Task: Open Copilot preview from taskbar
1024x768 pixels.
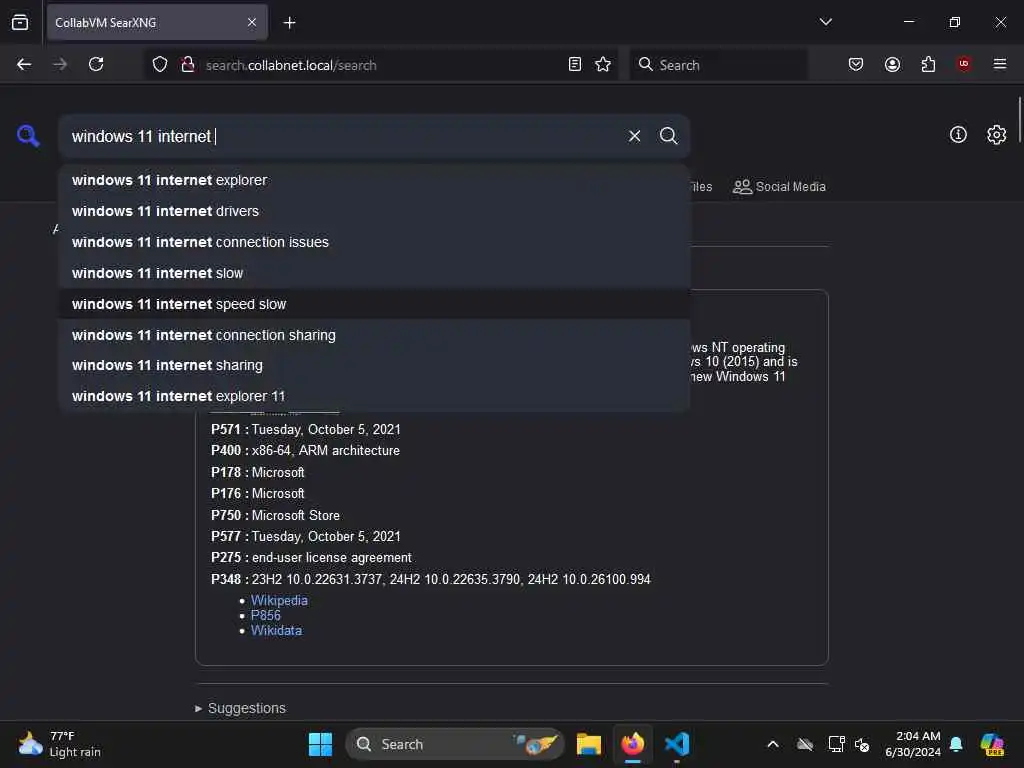Action: tap(992, 744)
